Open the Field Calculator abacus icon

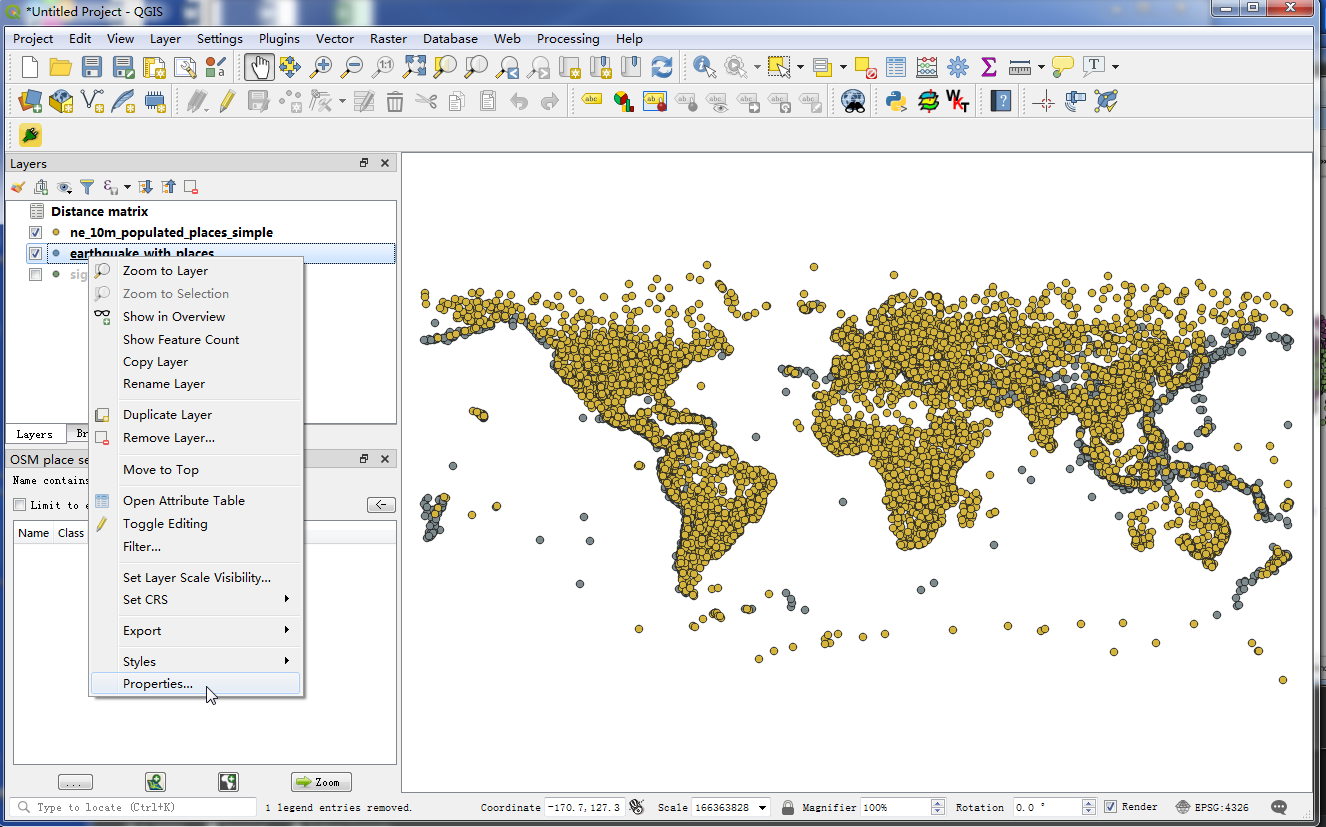pos(927,67)
